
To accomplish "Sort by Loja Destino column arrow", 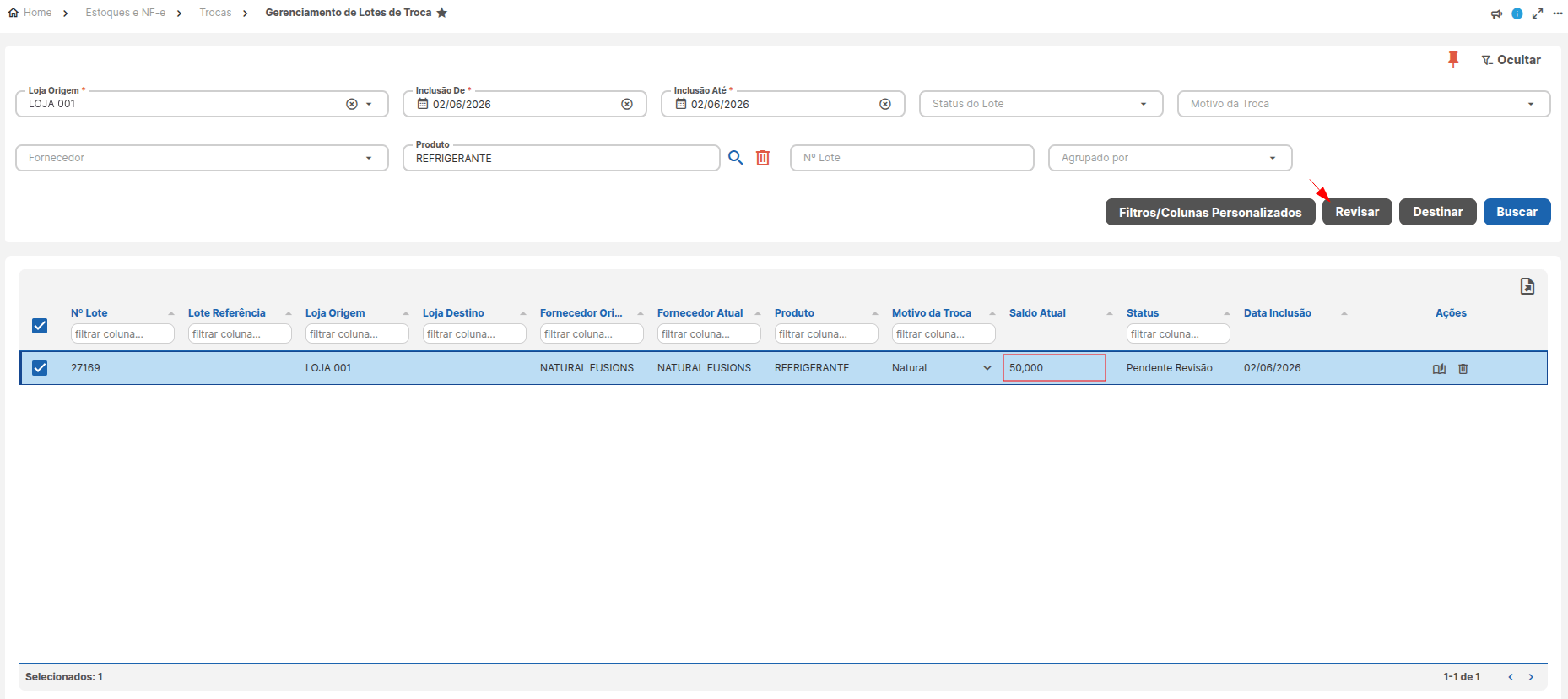I will [523, 313].
